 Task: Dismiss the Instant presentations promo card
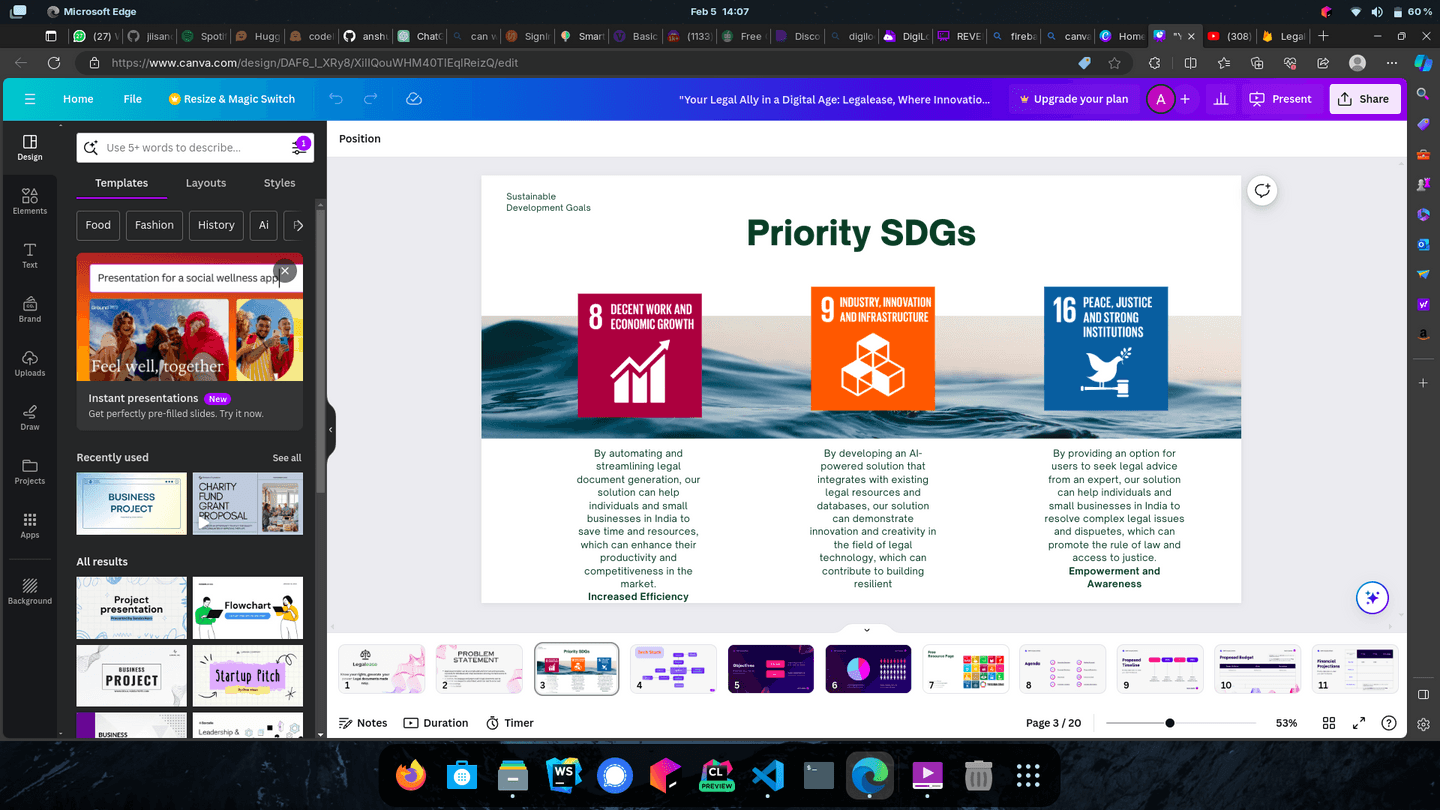(x=285, y=271)
